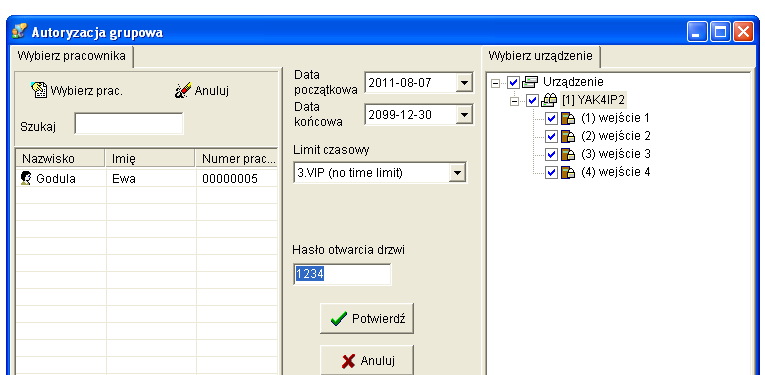Uncheck (3) wejście 3 checkbox

coord(551,154)
